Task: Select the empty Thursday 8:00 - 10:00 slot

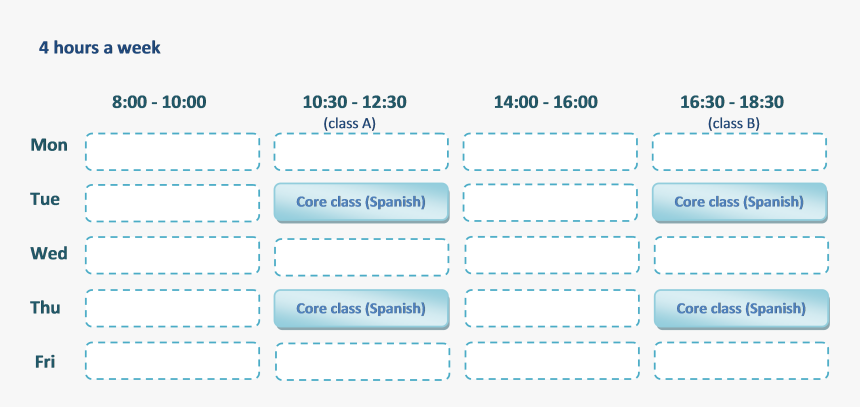Action: pyautogui.click(x=172, y=308)
